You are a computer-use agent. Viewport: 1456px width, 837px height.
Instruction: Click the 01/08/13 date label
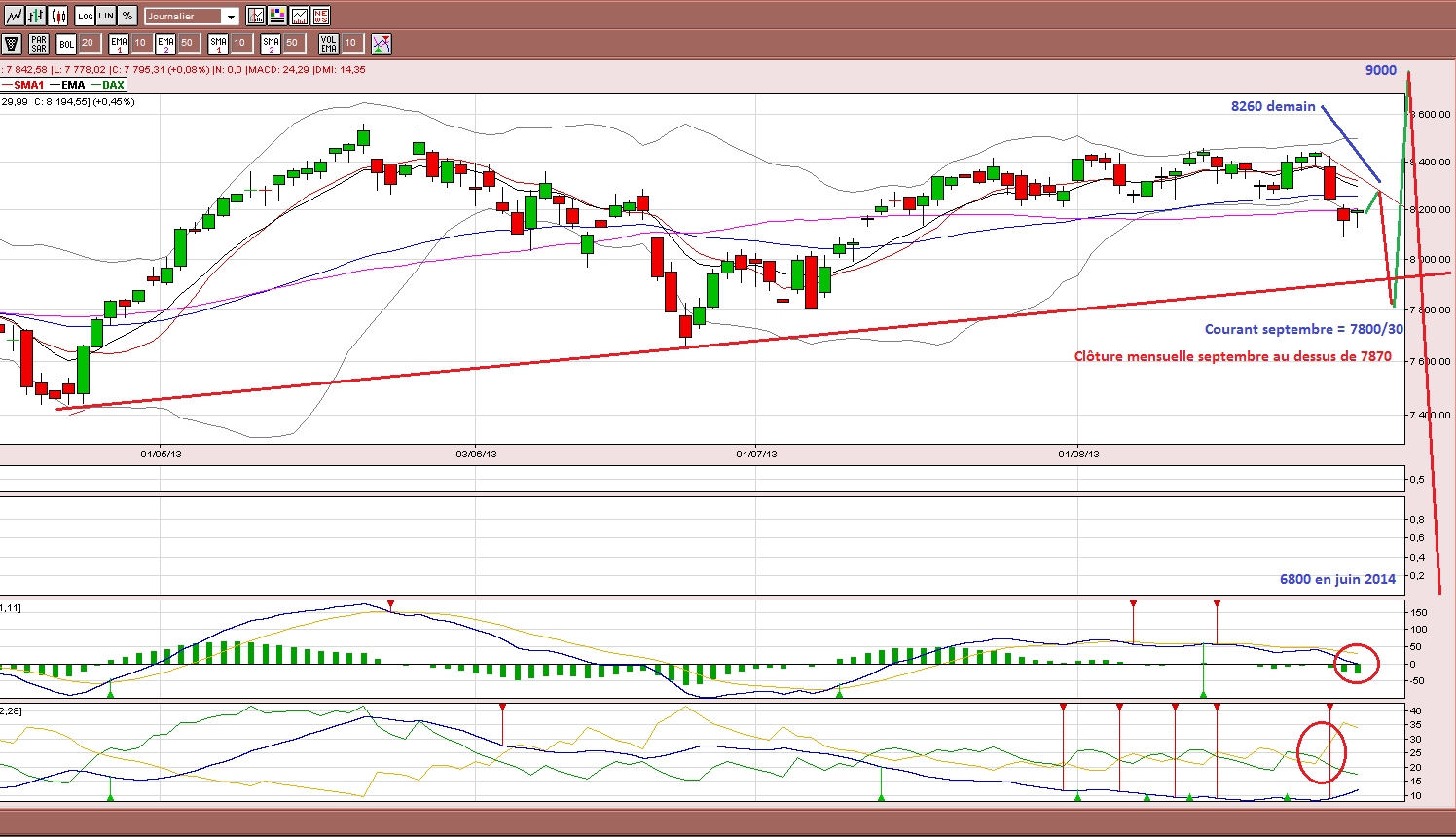click(1078, 455)
